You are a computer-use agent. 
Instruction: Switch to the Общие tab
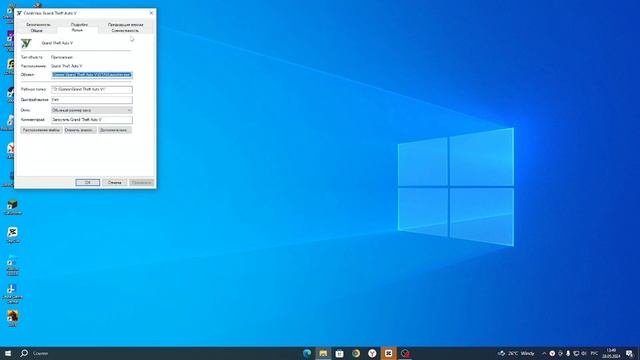pyautogui.click(x=37, y=31)
